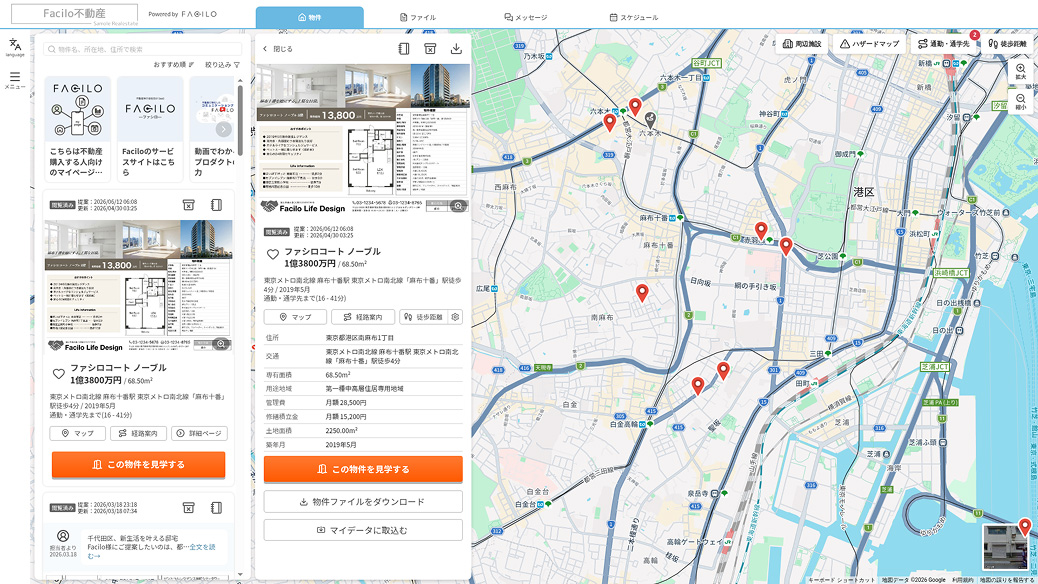Zoom out the map with 縮小 button
This screenshot has height=584, width=1038.
click(1021, 101)
